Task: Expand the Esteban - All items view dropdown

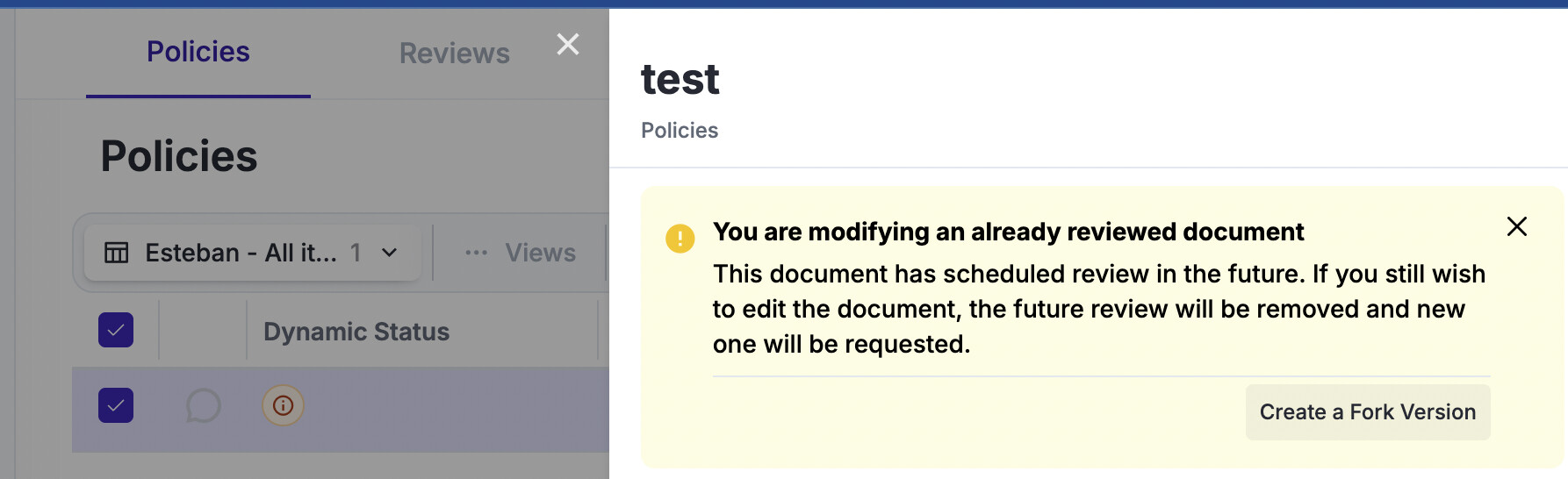Action: (241, 253)
